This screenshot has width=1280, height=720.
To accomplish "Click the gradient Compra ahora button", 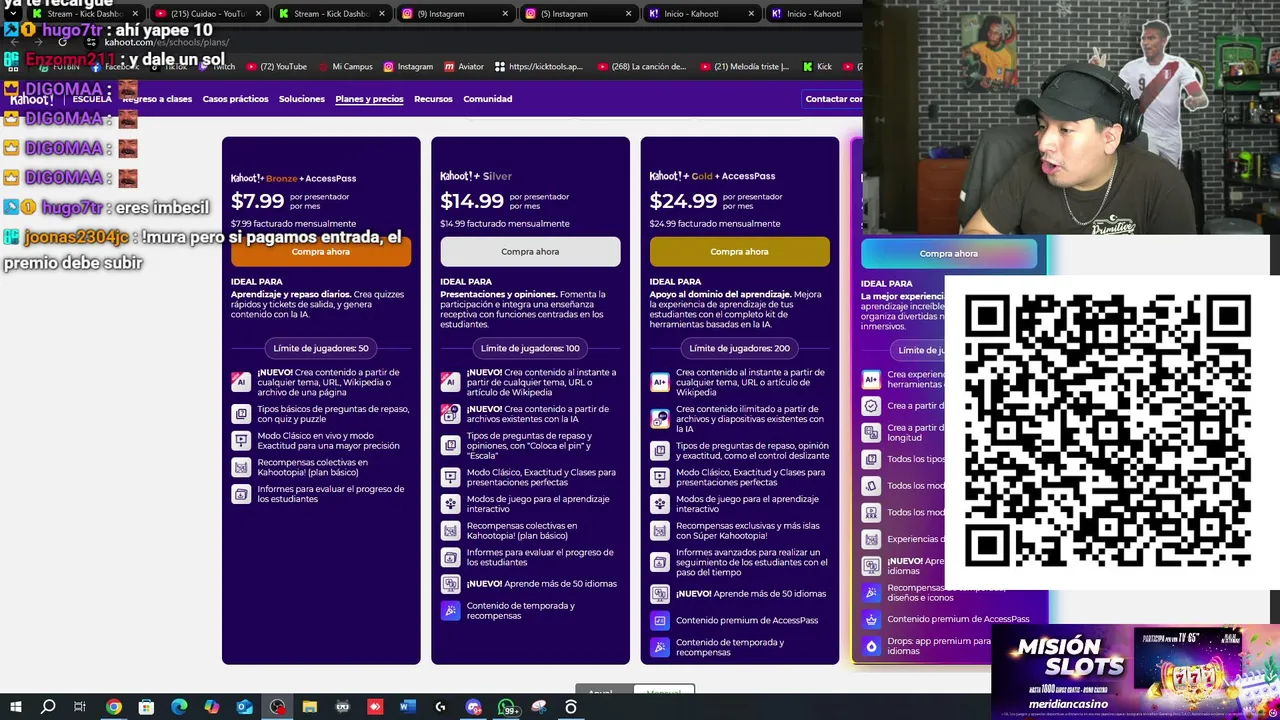I will tap(949, 254).
